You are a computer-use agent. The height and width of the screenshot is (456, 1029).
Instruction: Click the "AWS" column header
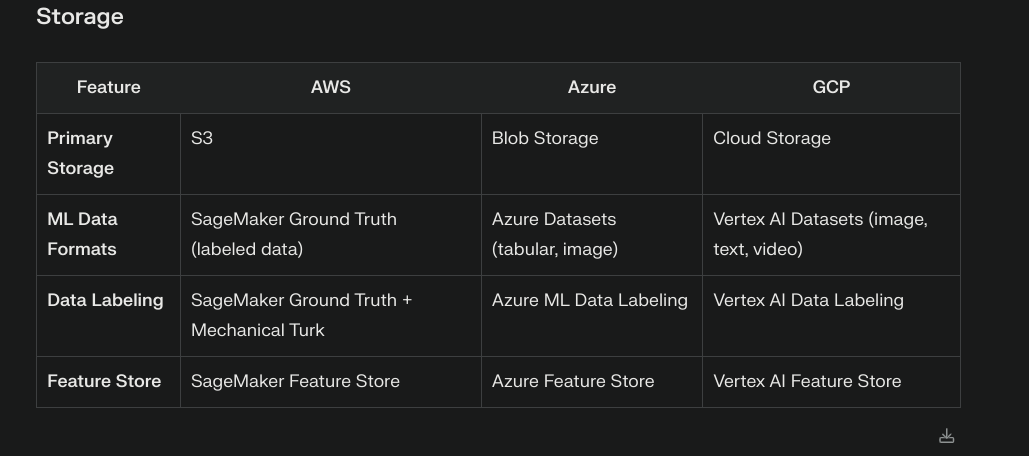pos(331,87)
